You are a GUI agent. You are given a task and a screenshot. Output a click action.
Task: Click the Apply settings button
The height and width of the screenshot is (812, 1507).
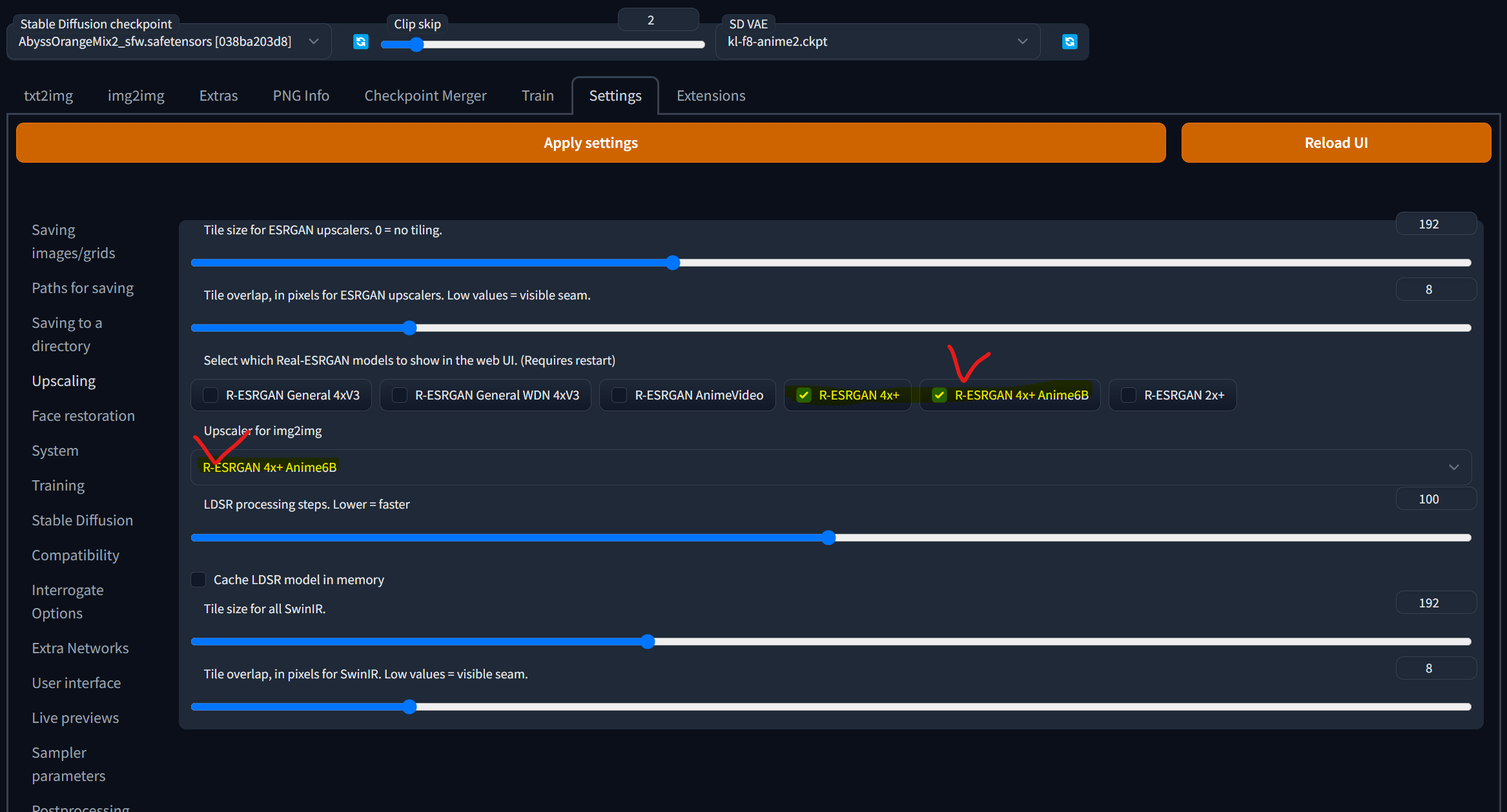coord(590,143)
